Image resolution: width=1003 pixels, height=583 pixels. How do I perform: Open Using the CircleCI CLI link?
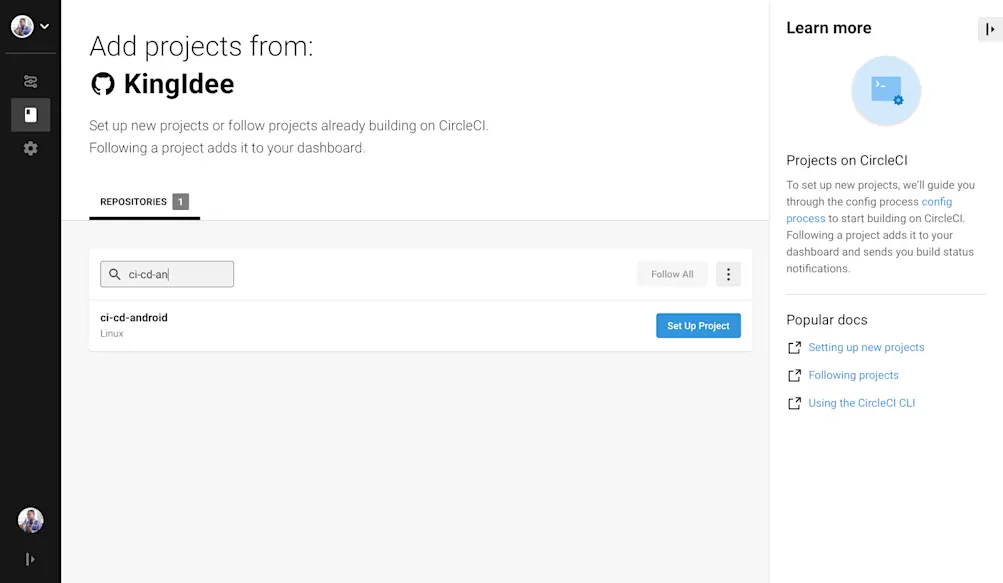862,403
